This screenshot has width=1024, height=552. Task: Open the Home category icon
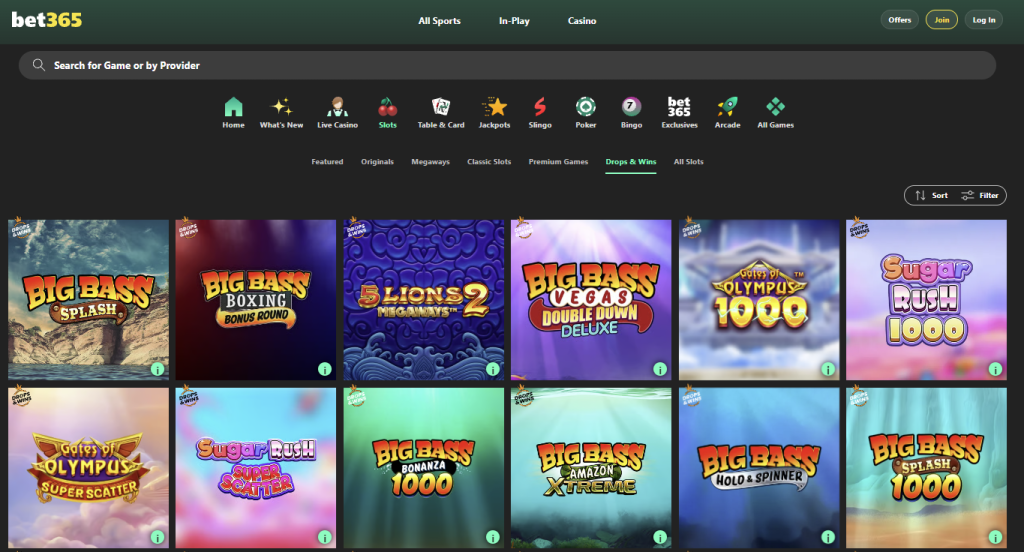pyautogui.click(x=233, y=106)
